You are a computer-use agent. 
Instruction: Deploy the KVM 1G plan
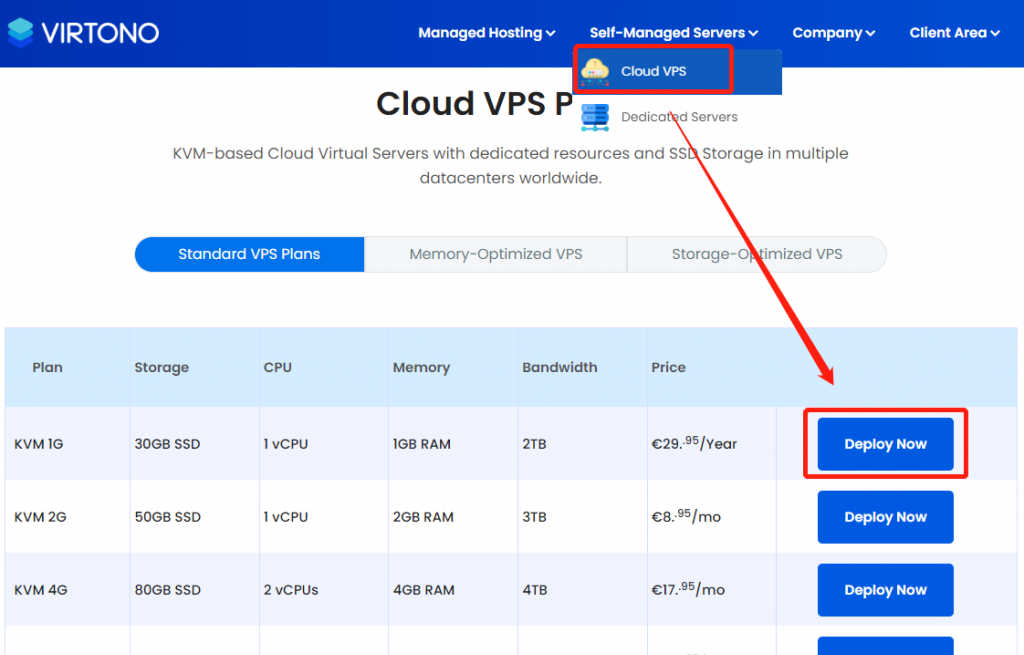tap(886, 444)
